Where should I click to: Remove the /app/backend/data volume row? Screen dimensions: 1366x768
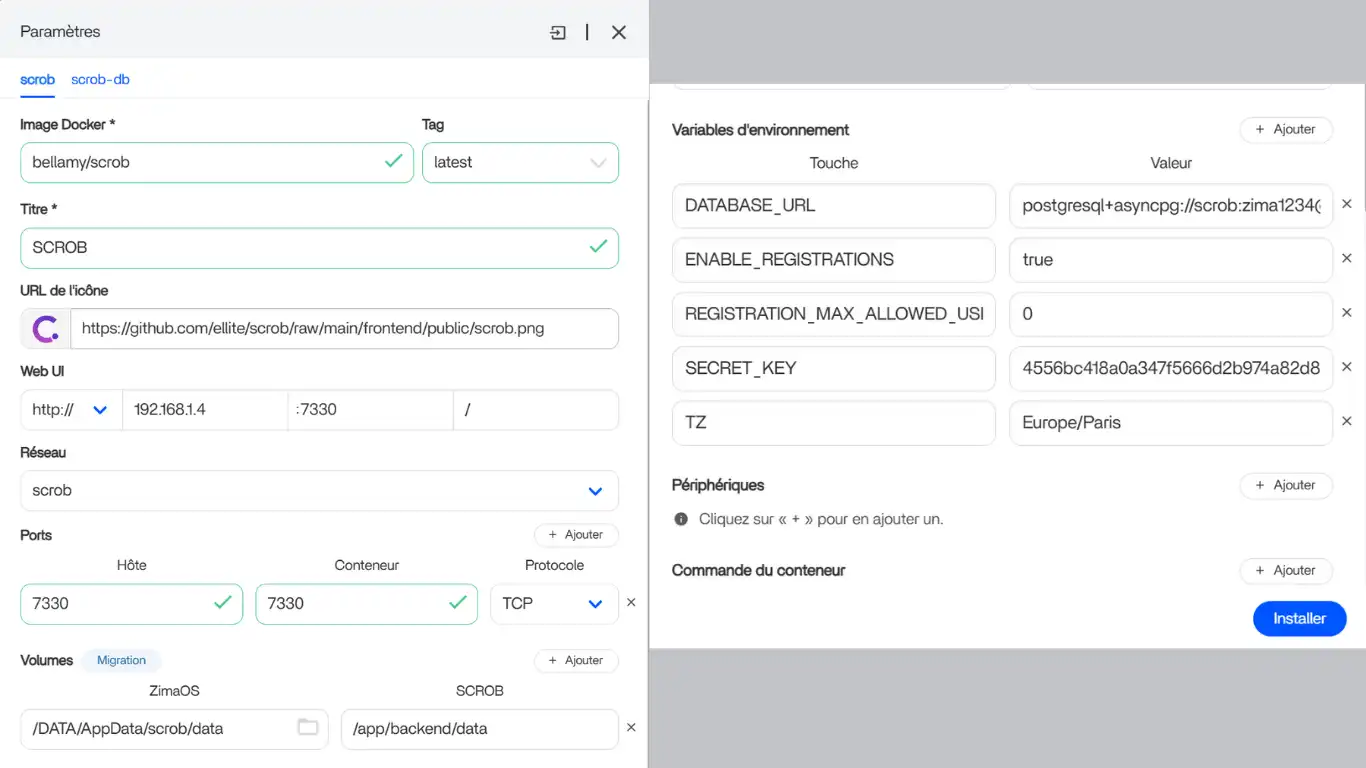click(x=631, y=728)
